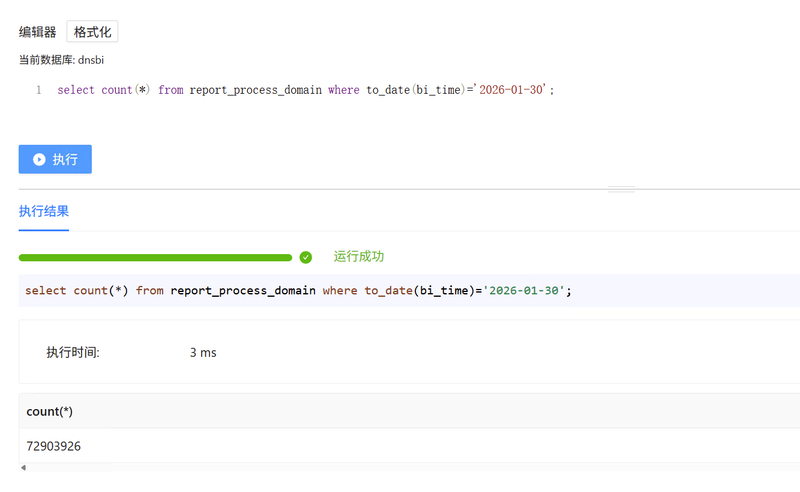Switch to the 执行结果 tab
Viewport: 800px width, 492px height.
pyautogui.click(x=43, y=211)
